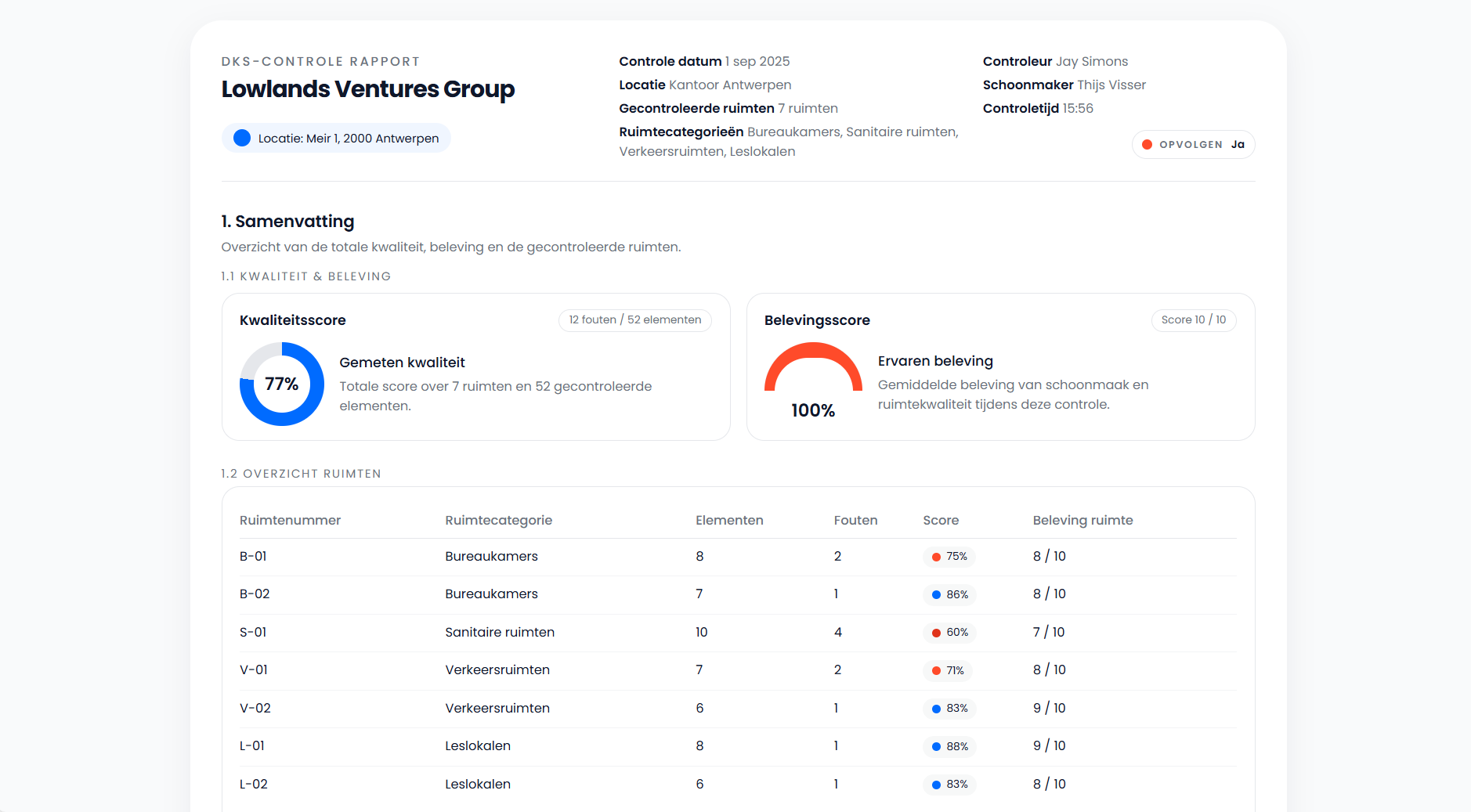This screenshot has width=1471, height=812.
Task: Click the '7 / 10' beleving value
Action: 1049,633
